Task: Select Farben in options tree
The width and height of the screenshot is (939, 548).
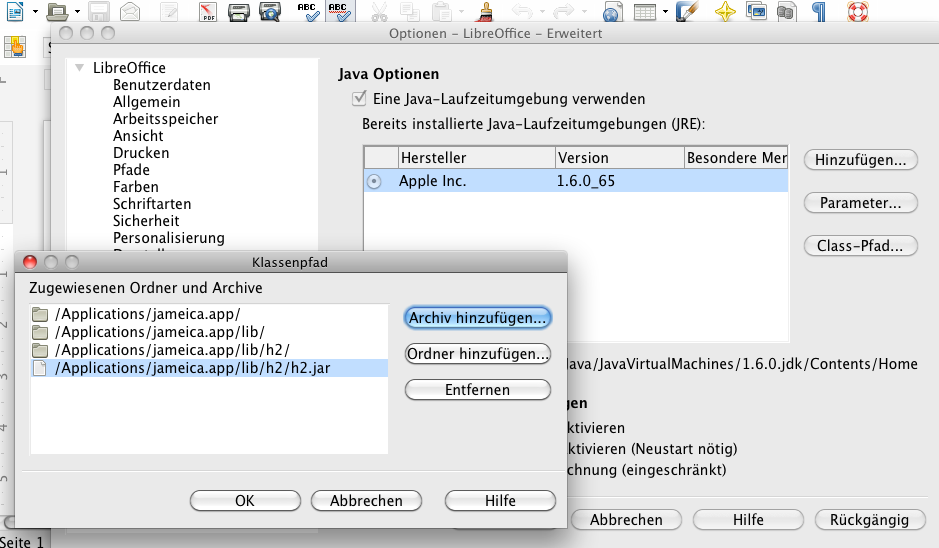Action: pyautogui.click(x=136, y=187)
